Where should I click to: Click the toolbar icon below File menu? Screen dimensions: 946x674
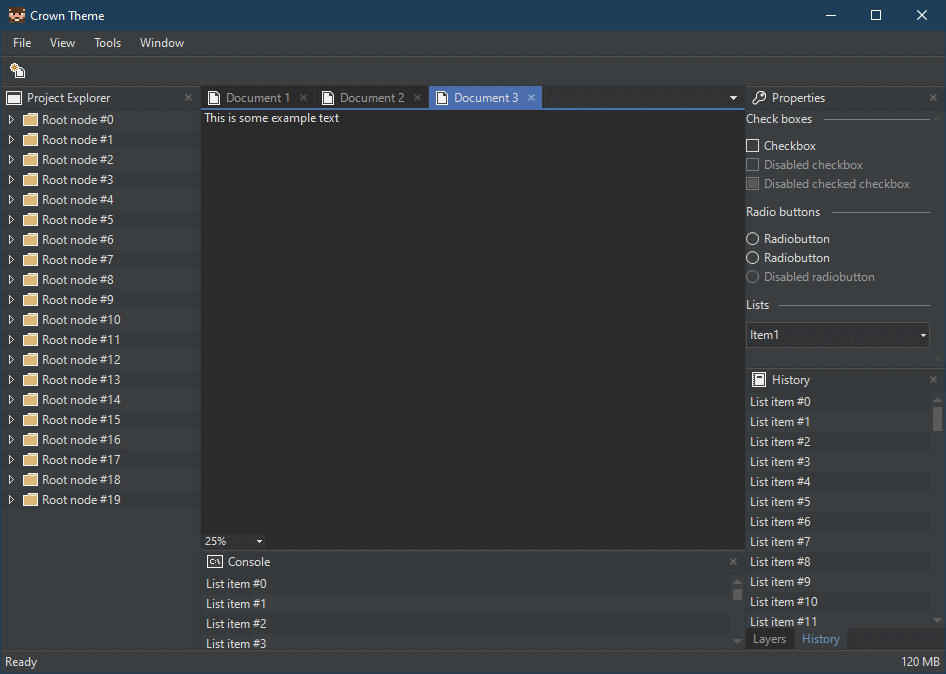click(17, 70)
